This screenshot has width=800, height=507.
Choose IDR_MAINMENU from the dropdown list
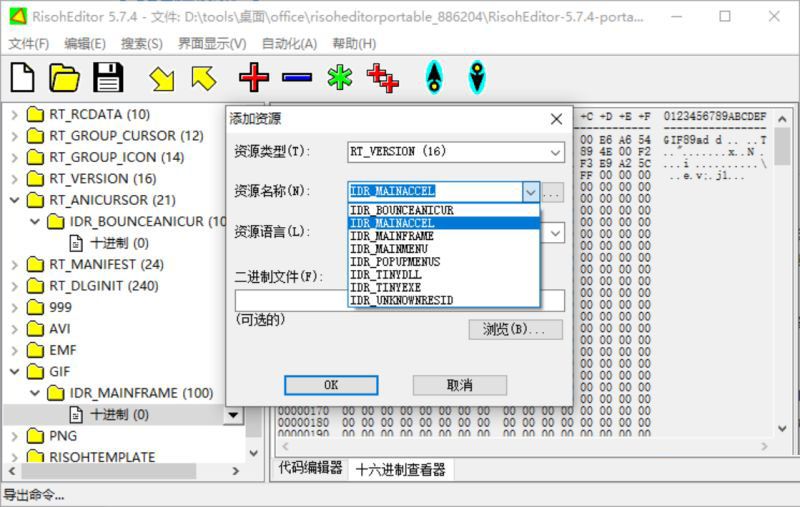[443, 249]
